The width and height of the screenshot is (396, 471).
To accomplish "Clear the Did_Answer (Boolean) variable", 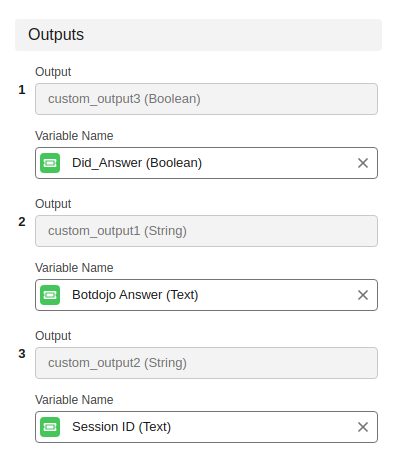I will tap(363, 163).
